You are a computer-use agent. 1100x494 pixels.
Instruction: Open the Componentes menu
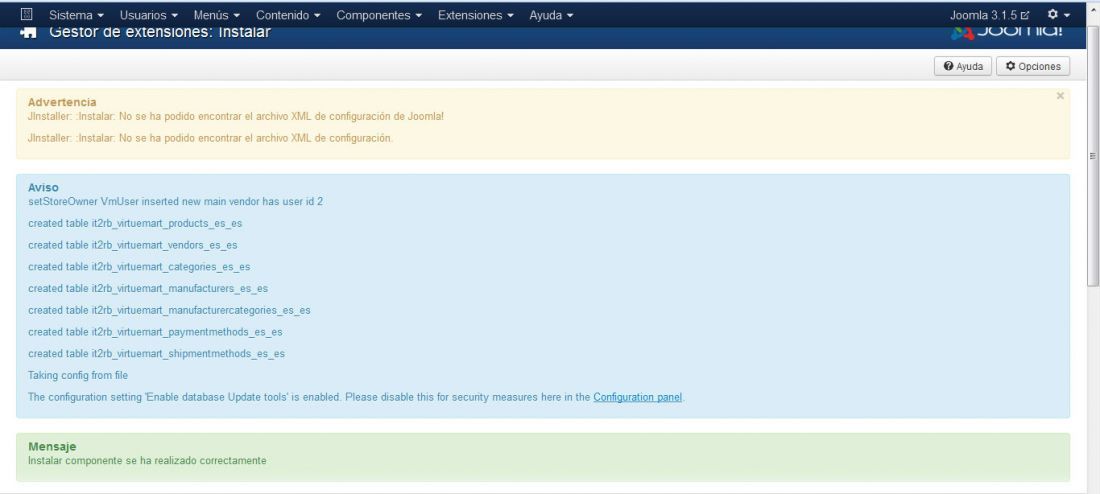[x=379, y=15]
